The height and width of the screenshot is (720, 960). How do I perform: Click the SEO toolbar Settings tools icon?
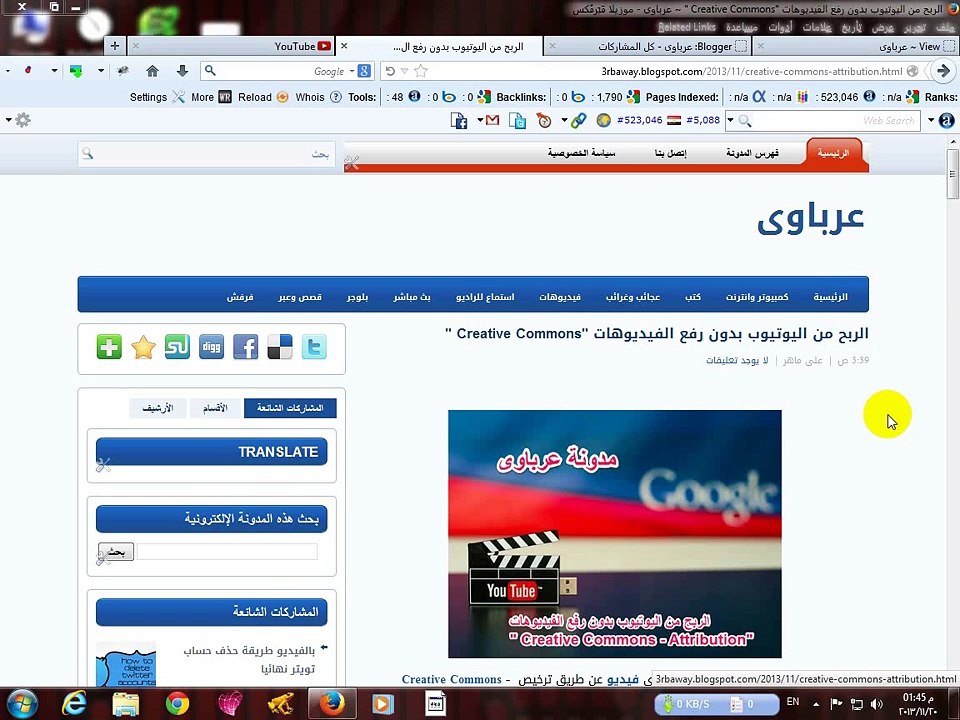point(178,97)
